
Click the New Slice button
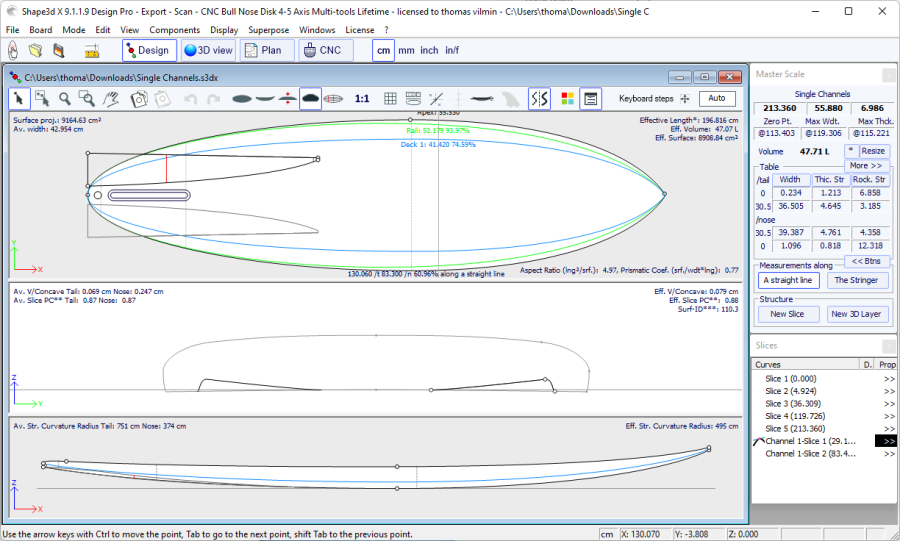pyautogui.click(x=788, y=314)
